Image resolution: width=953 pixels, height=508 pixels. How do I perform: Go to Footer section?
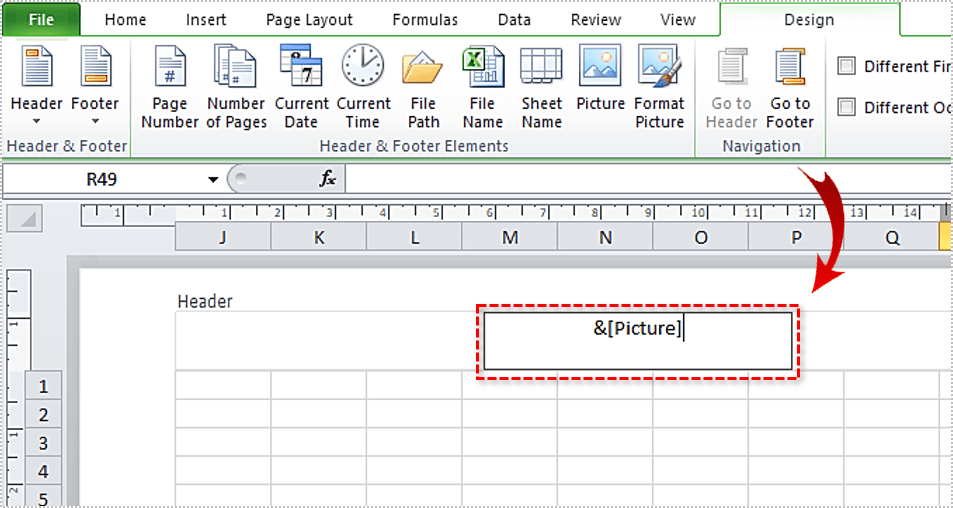pos(790,88)
